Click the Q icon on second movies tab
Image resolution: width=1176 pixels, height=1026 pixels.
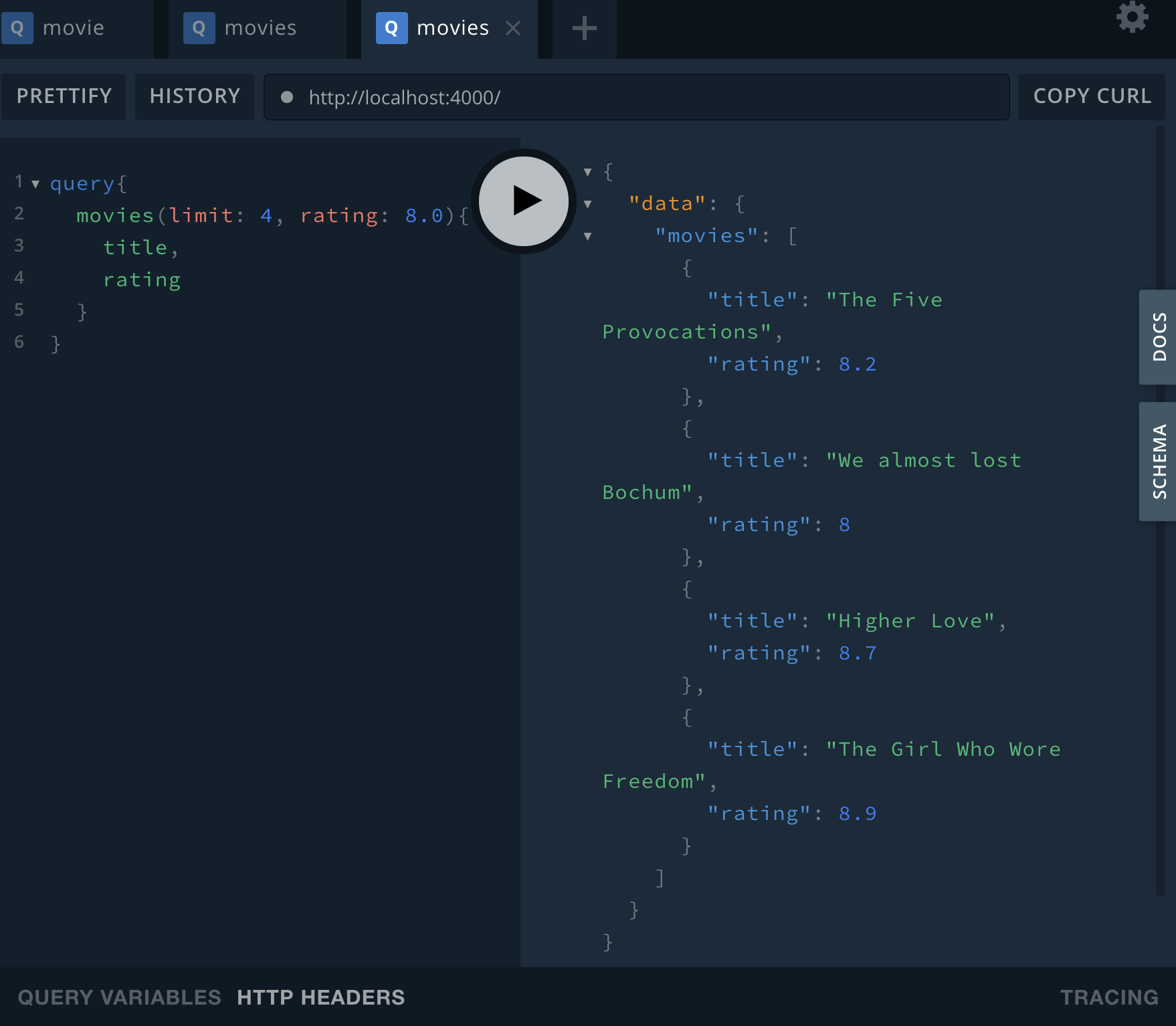(199, 28)
